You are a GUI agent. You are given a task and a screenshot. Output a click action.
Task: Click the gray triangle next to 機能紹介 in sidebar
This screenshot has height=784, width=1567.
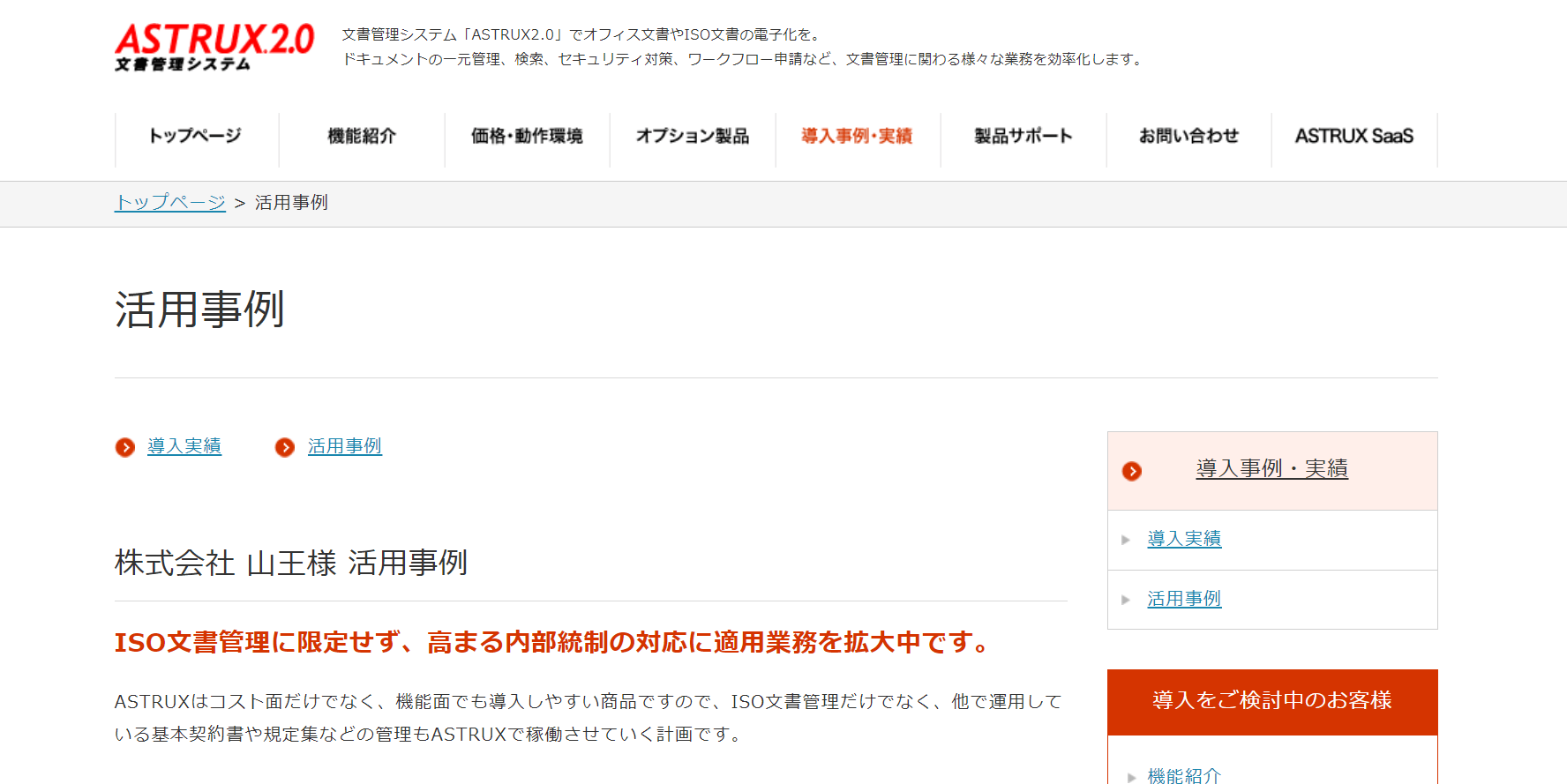[x=1132, y=777]
